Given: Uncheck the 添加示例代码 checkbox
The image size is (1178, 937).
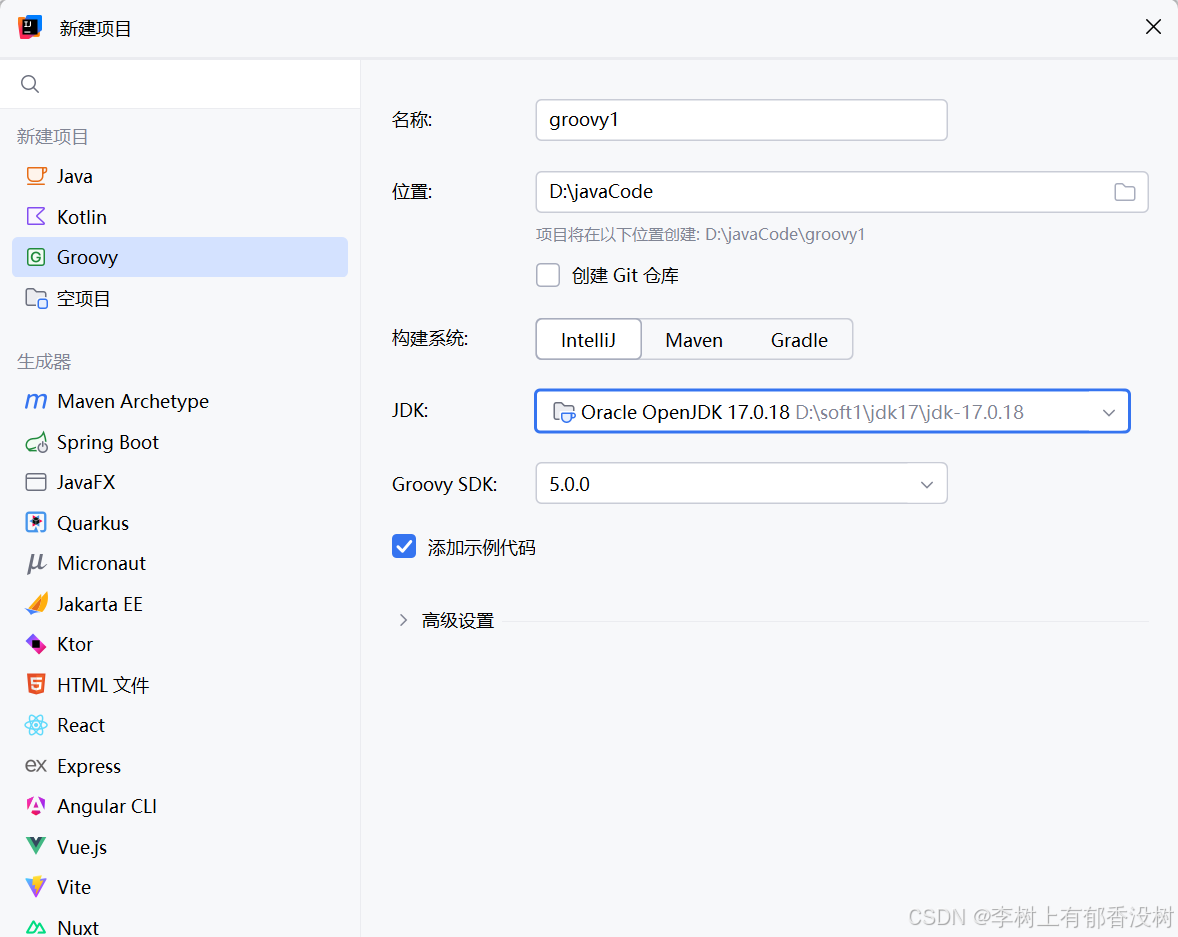Looking at the screenshot, I should (x=404, y=546).
